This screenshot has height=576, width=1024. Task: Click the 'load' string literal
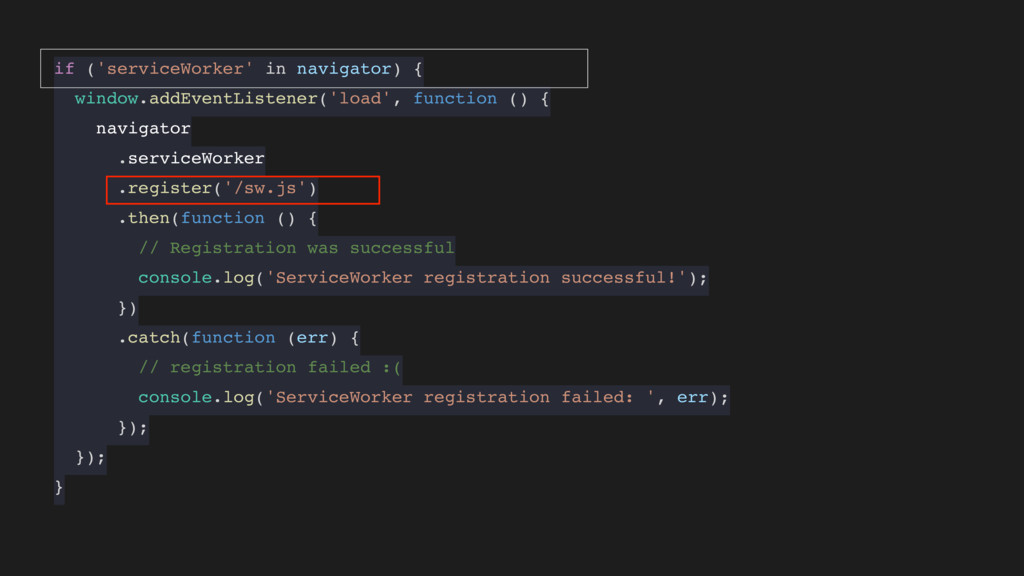(x=360, y=99)
